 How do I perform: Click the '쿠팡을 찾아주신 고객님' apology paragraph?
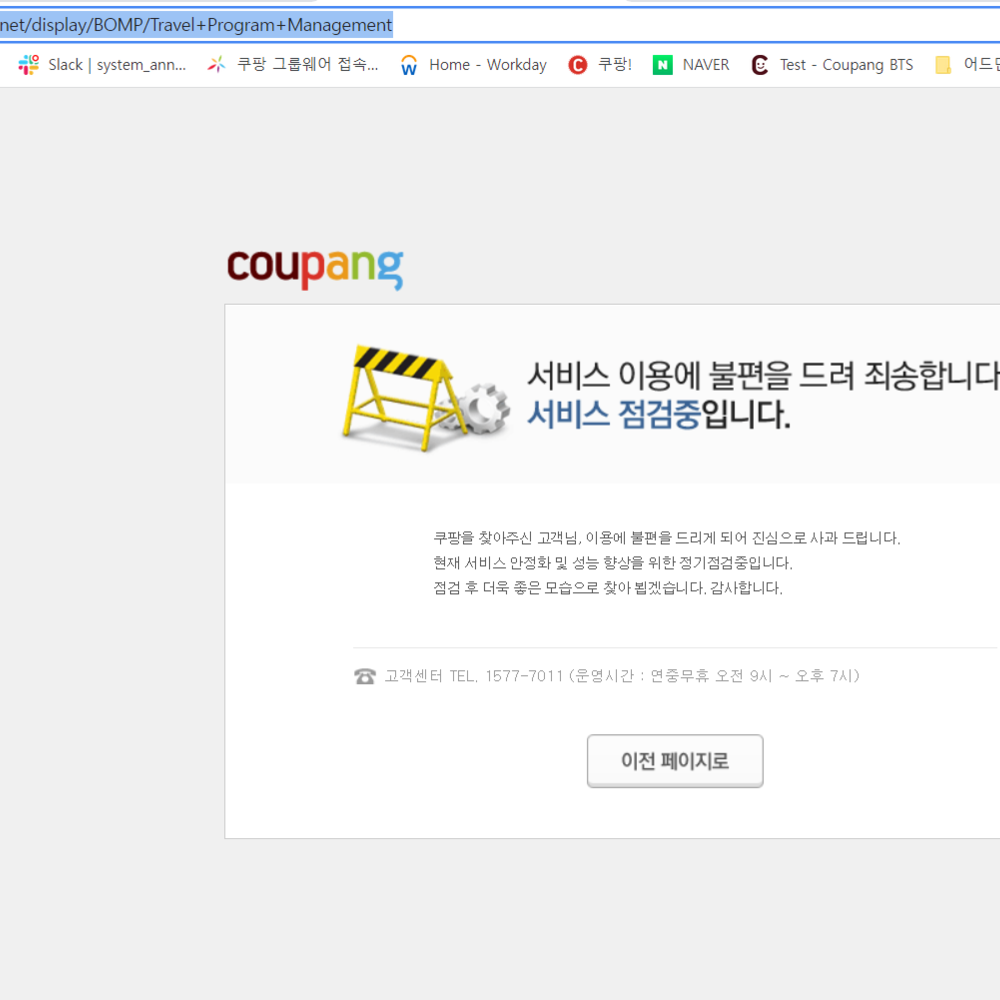pyautogui.click(x=666, y=538)
